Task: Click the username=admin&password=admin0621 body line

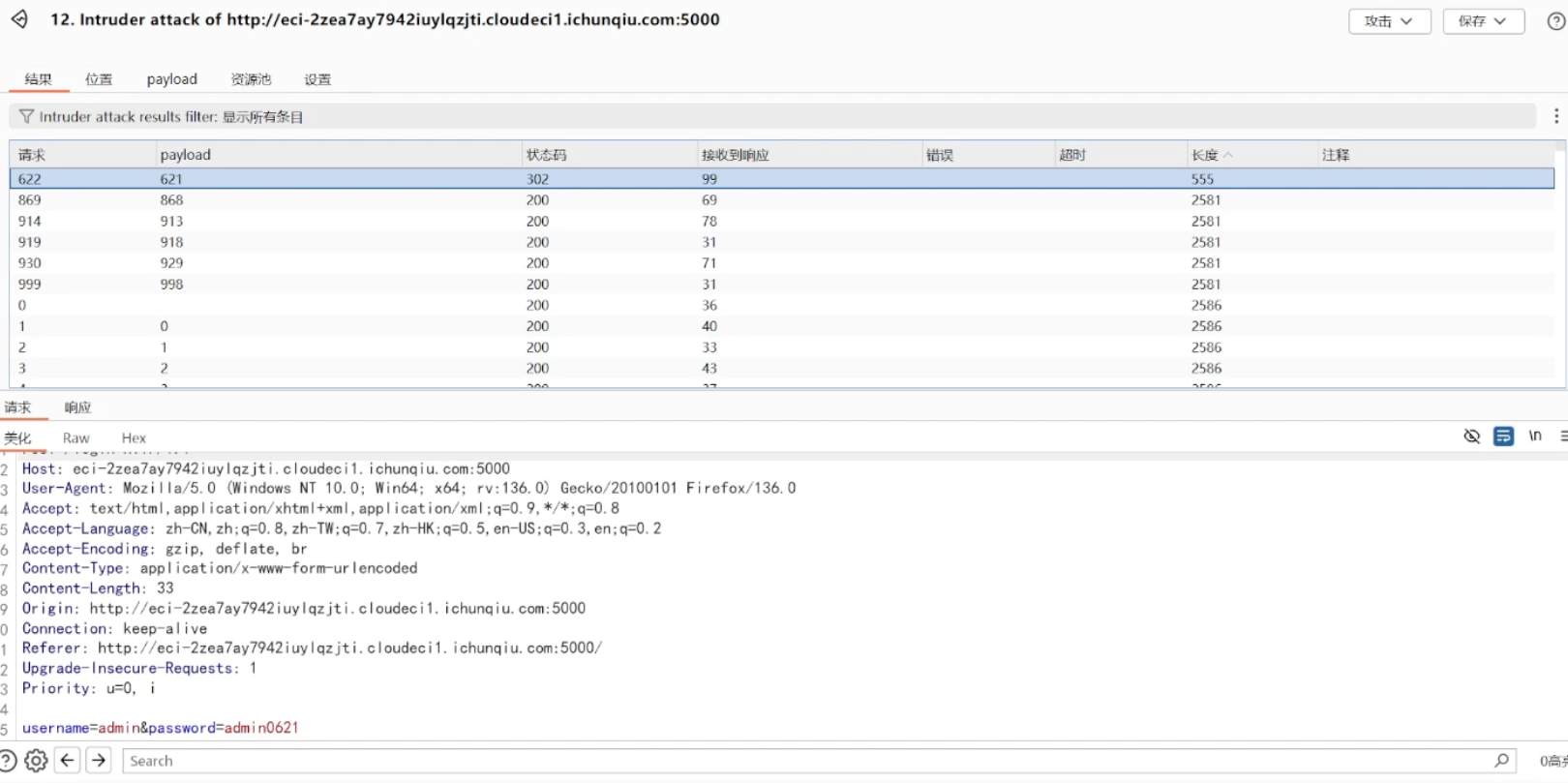Action: [x=160, y=728]
